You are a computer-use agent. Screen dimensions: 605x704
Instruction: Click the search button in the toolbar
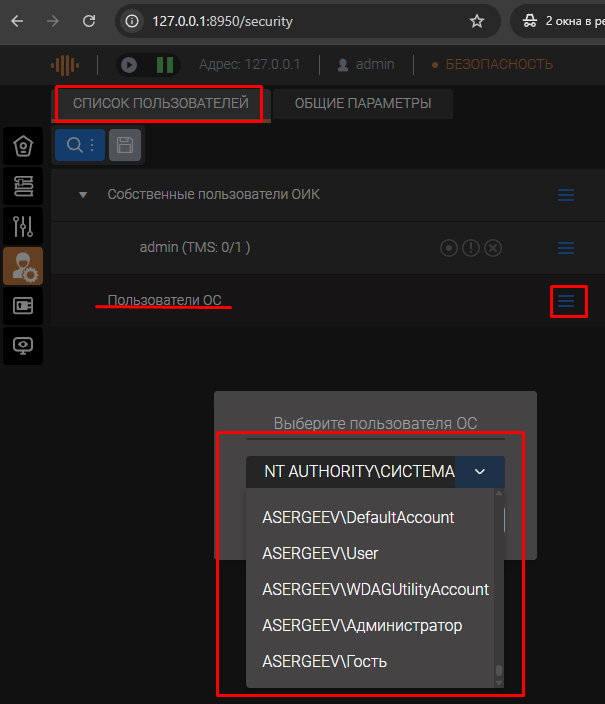click(x=75, y=145)
